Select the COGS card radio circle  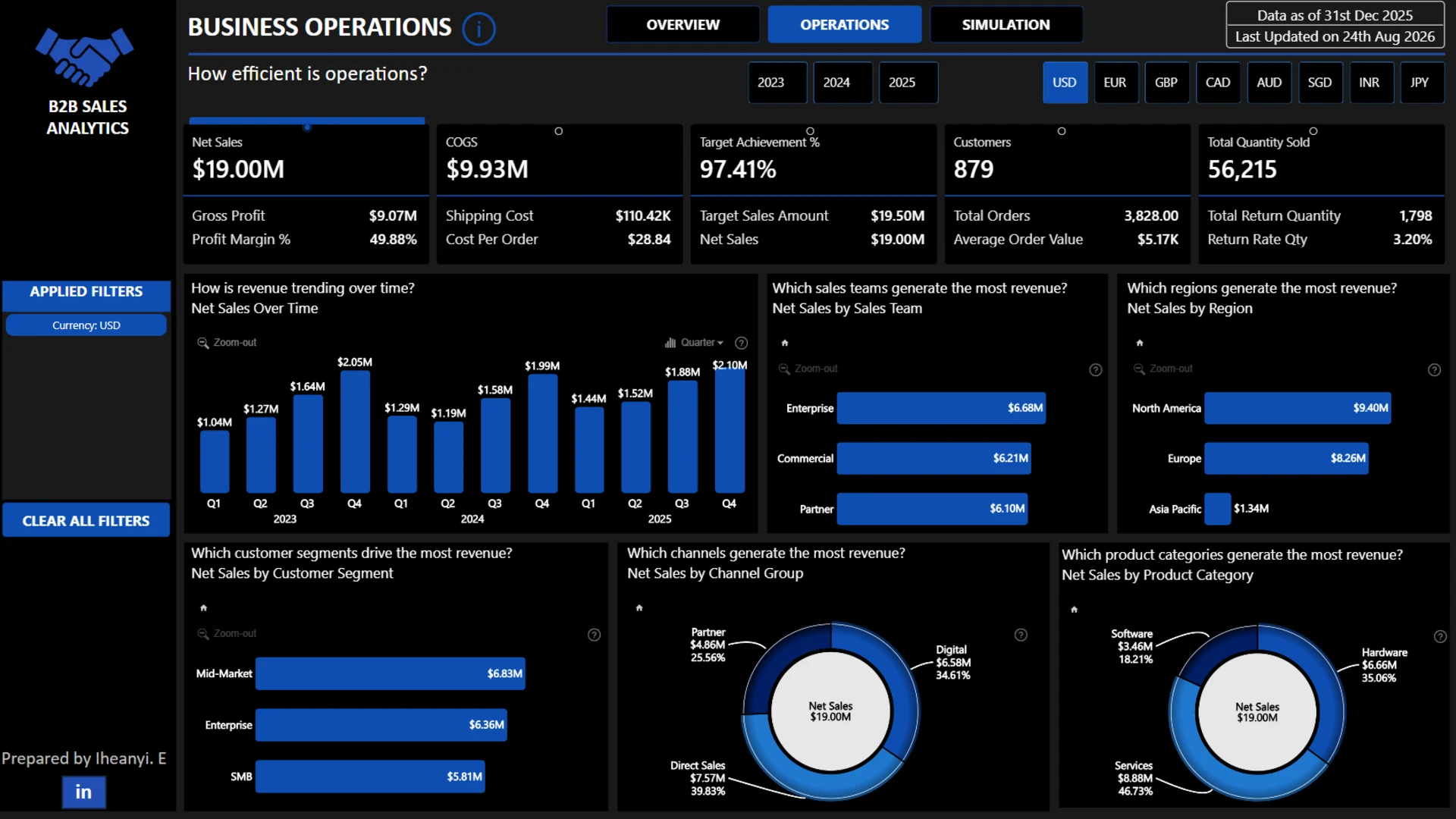click(559, 131)
